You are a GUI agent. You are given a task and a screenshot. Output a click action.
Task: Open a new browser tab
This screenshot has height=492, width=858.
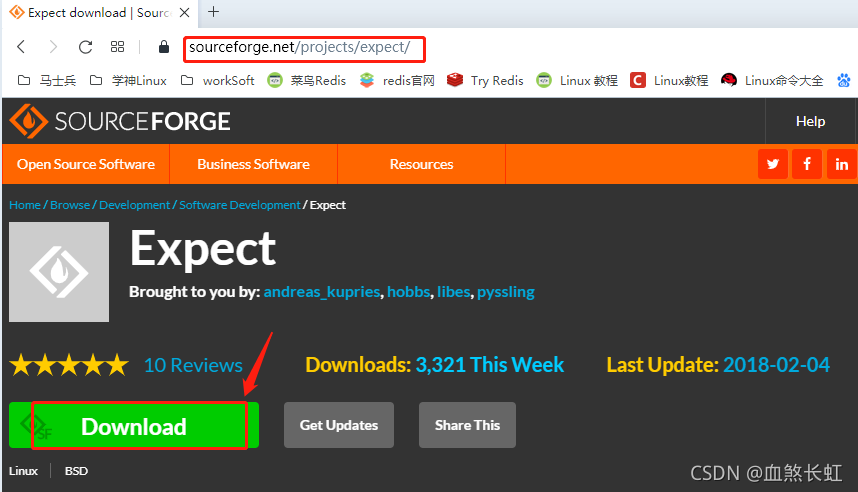(x=213, y=11)
